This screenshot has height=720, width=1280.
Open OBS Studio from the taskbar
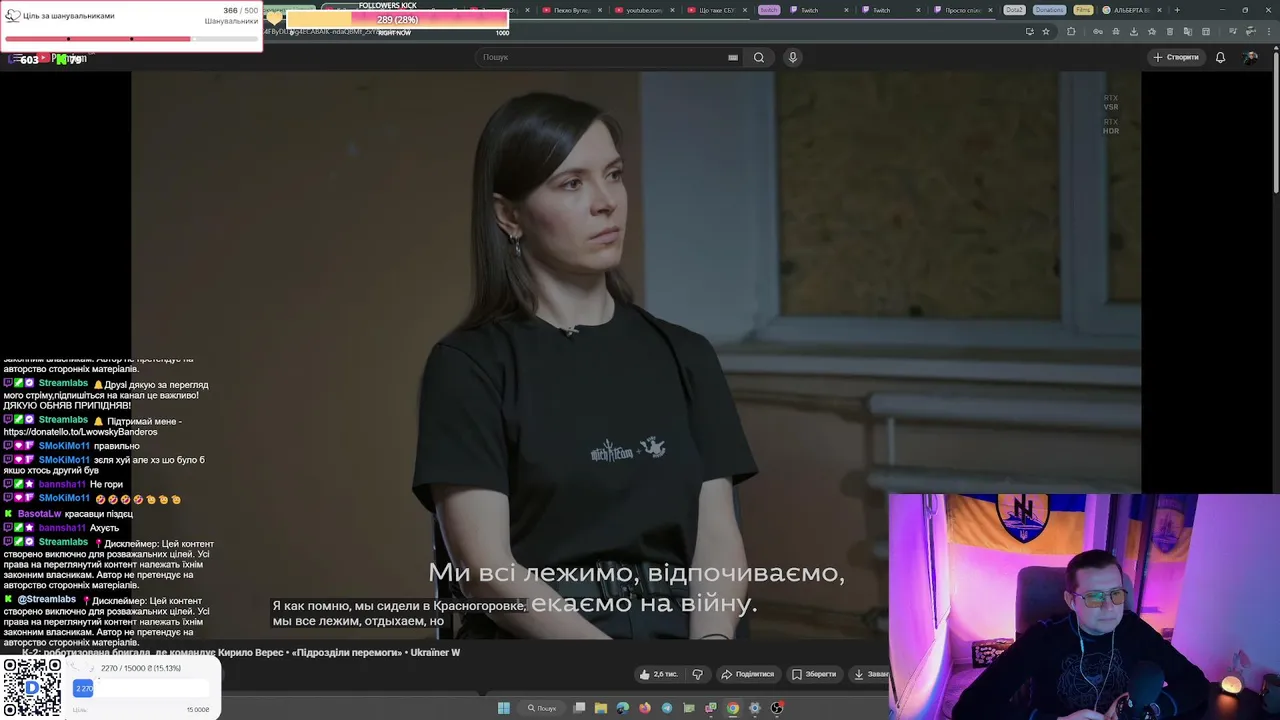click(777, 708)
